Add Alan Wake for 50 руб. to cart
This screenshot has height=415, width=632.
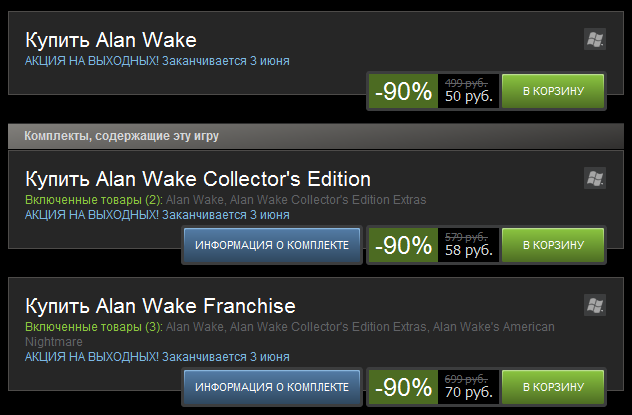tap(553, 91)
